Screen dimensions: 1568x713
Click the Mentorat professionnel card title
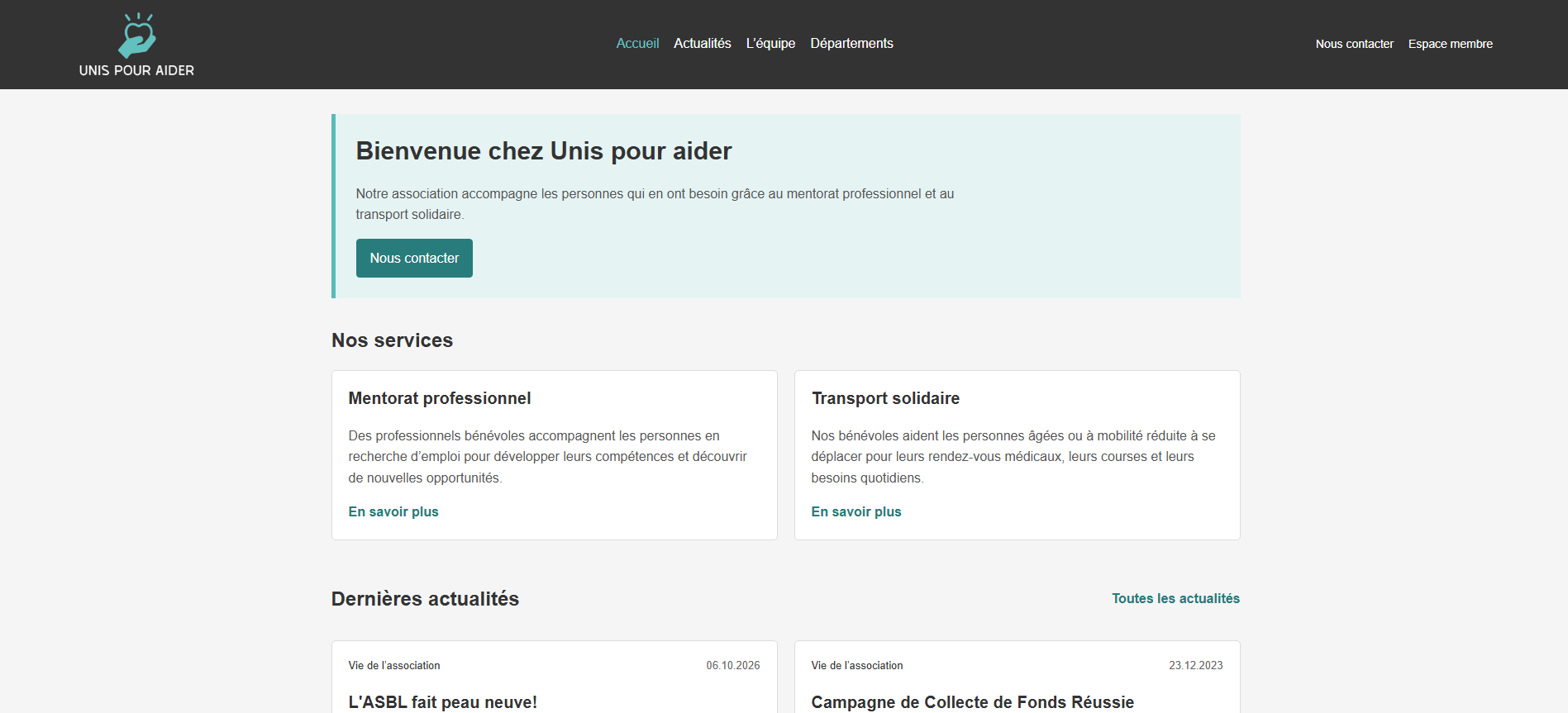tap(440, 398)
